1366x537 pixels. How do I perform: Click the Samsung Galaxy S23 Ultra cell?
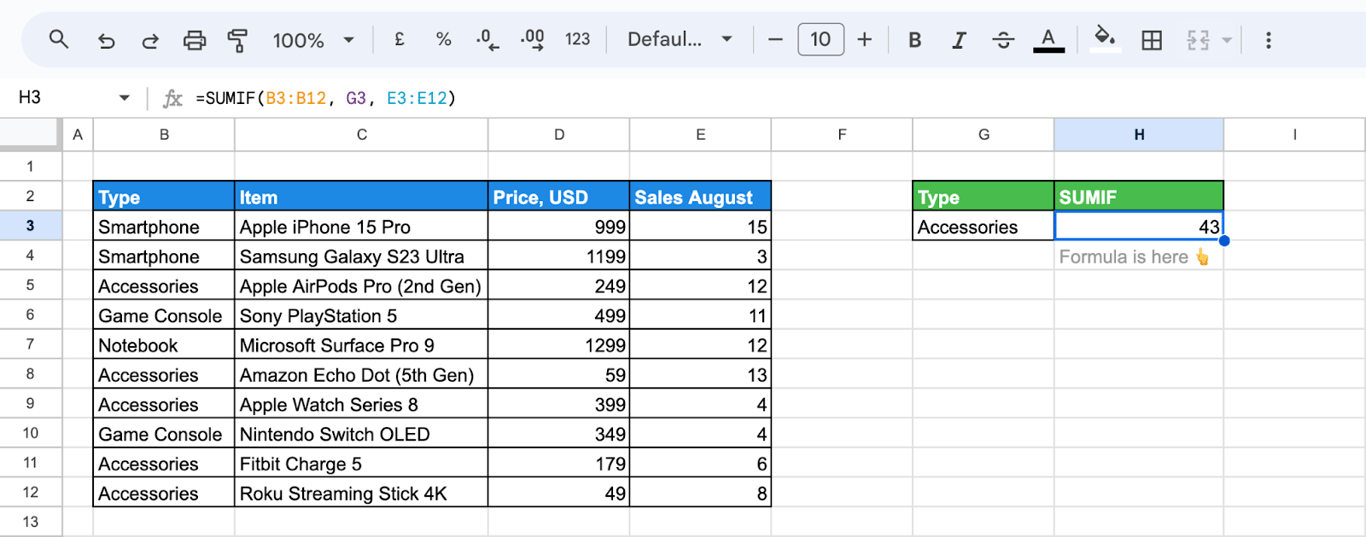click(362, 256)
